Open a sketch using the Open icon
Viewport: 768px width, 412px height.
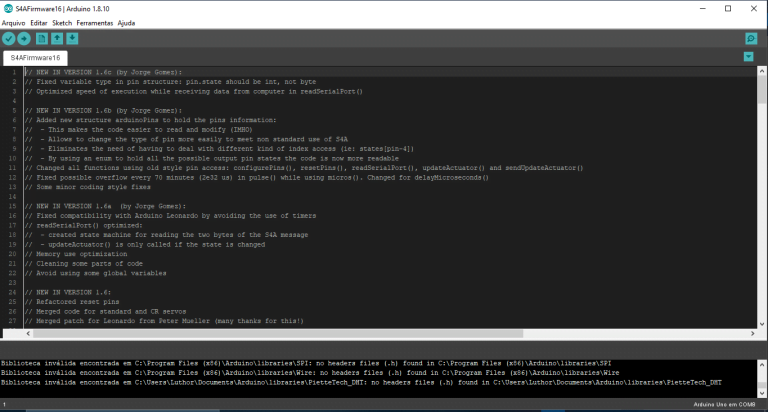(x=57, y=38)
